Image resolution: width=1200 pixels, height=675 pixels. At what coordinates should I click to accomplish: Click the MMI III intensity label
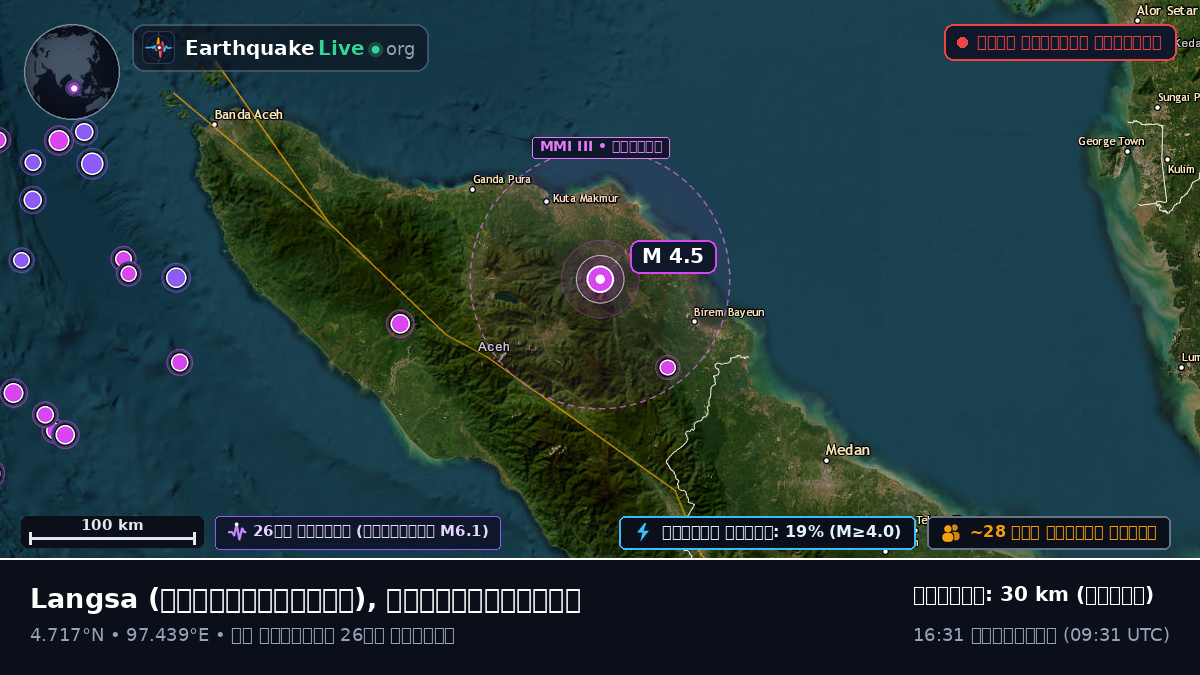point(601,147)
